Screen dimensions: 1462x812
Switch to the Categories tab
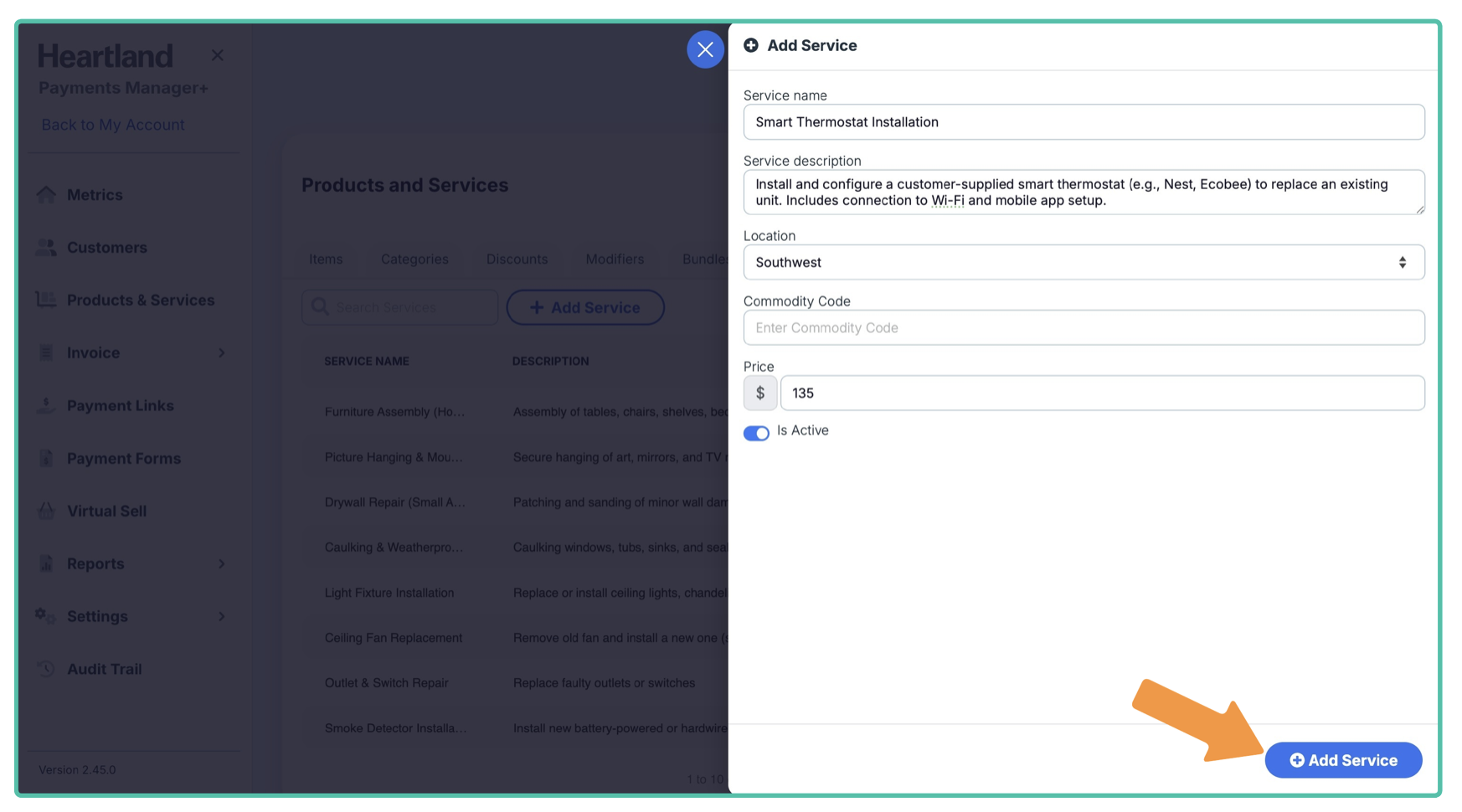tap(414, 260)
